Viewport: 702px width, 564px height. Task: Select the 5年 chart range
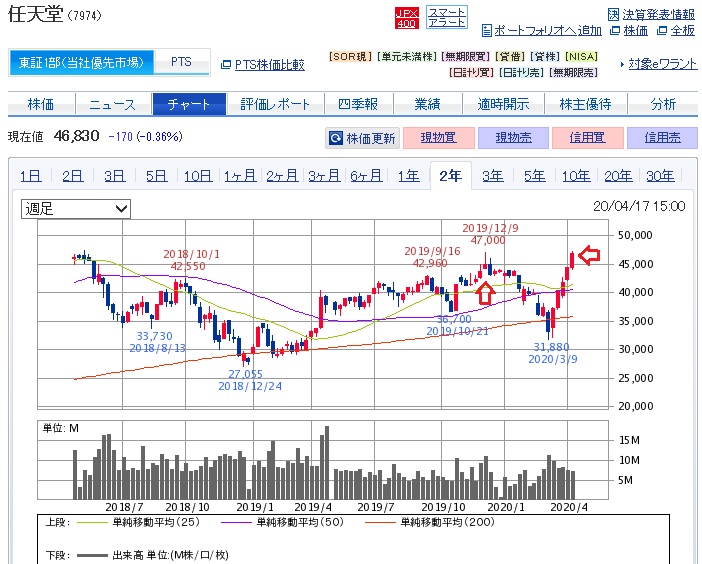coord(535,176)
